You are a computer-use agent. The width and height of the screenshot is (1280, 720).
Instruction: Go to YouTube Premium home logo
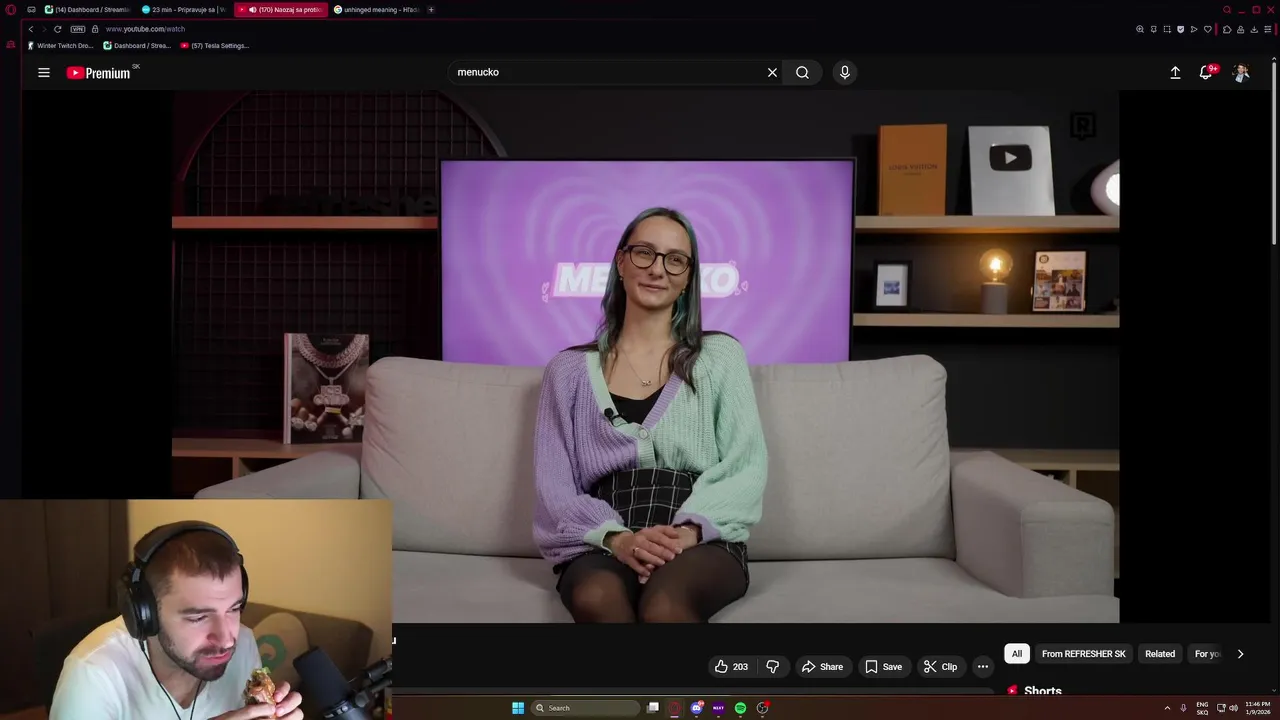click(99, 72)
